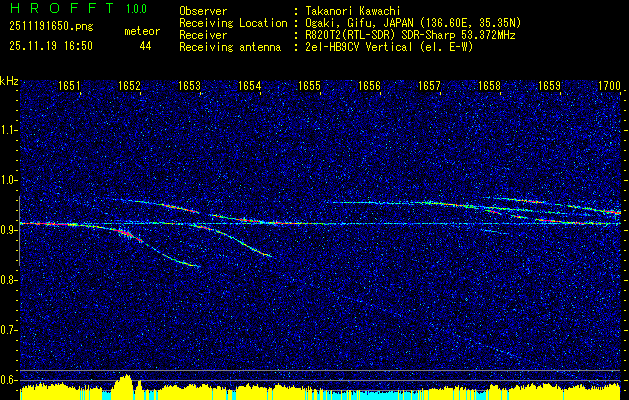Click the 1654 time marker

[x=250, y=85]
